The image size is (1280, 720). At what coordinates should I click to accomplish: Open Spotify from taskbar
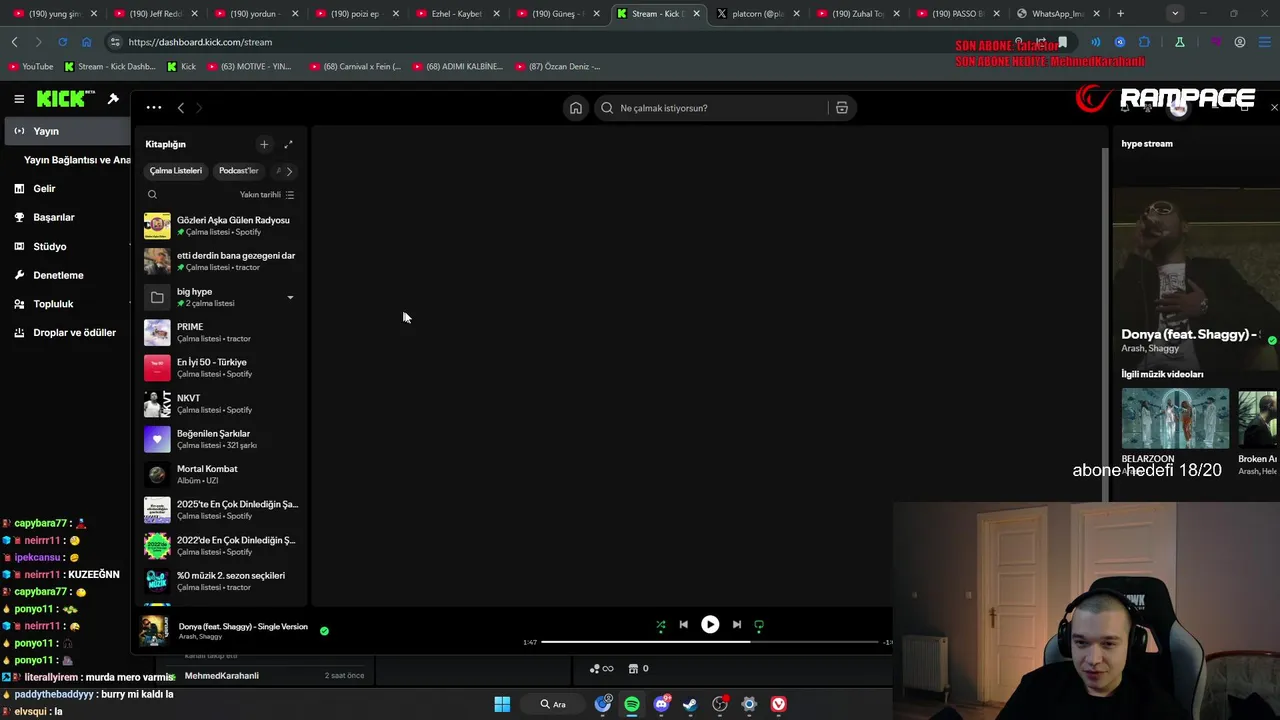click(632, 704)
